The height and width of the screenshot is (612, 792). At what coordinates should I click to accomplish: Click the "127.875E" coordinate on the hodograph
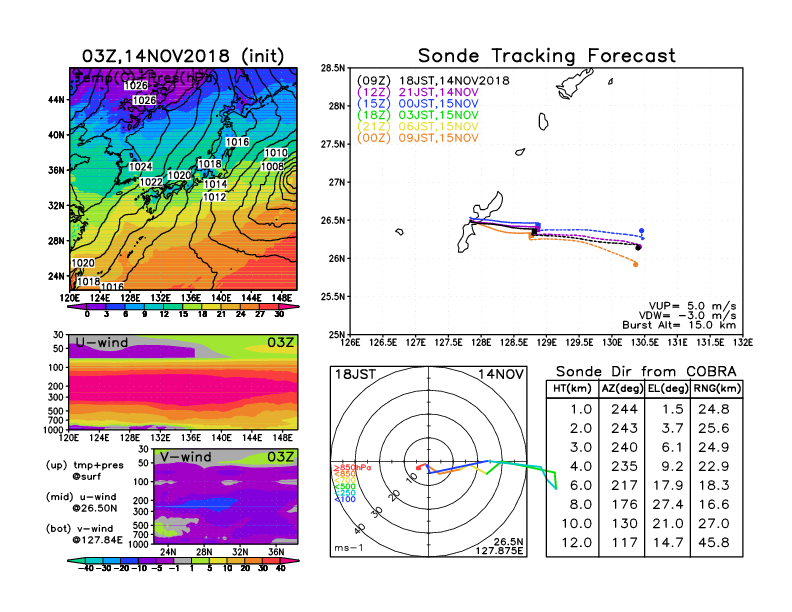(x=499, y=550)
